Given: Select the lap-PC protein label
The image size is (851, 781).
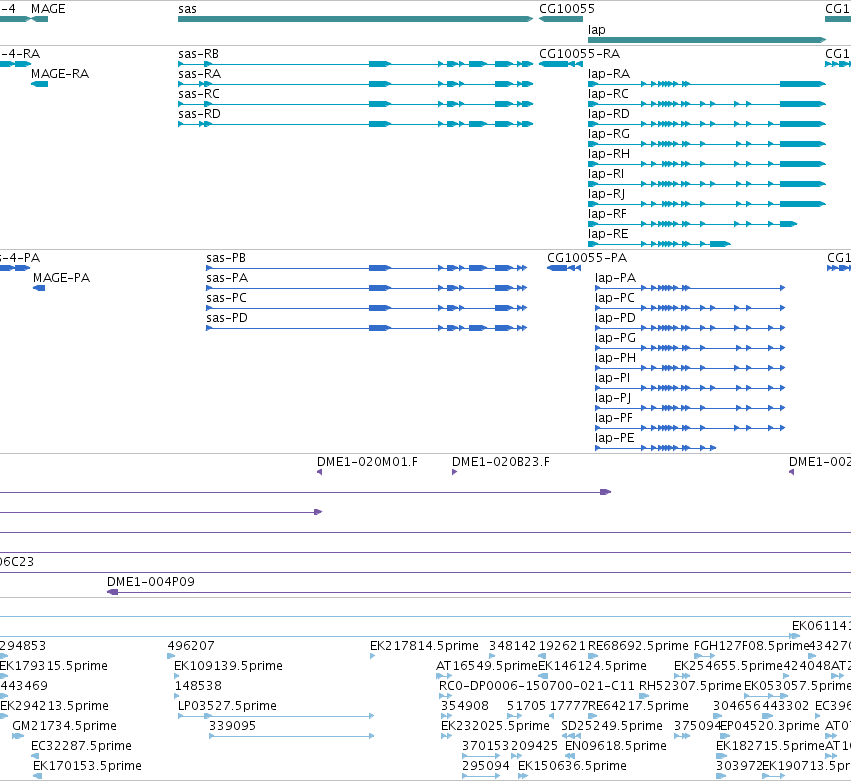Looking at the screenshot, I should click(615, 298).
